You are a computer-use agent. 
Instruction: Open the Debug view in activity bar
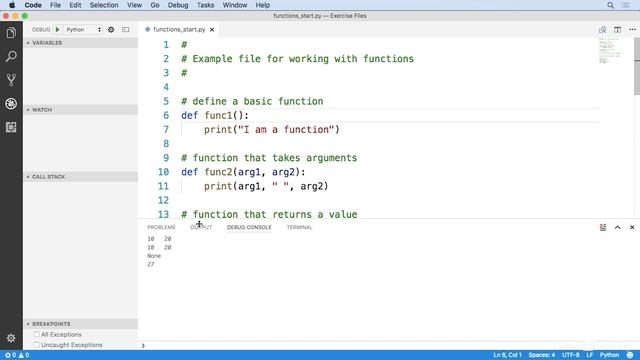tap(11, 103)
